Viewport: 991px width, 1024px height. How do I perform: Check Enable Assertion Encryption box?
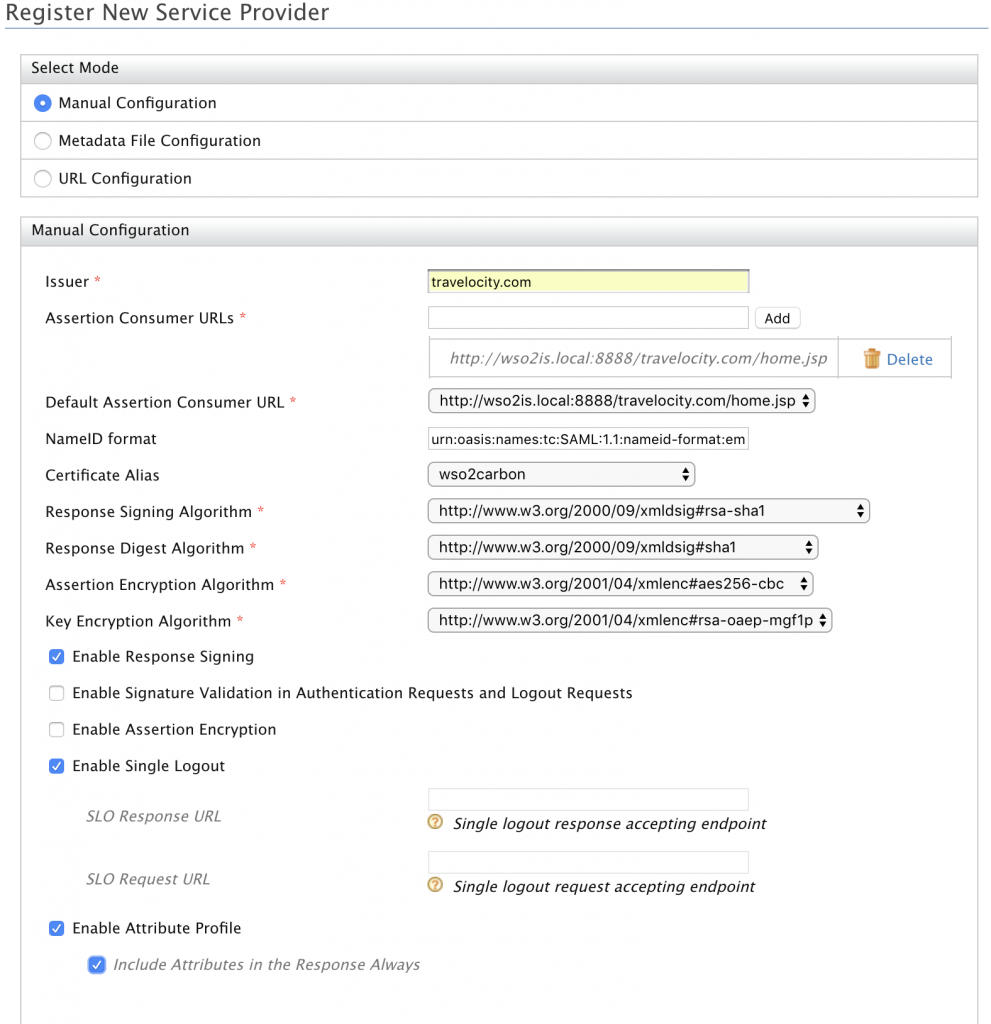(57, 730)
